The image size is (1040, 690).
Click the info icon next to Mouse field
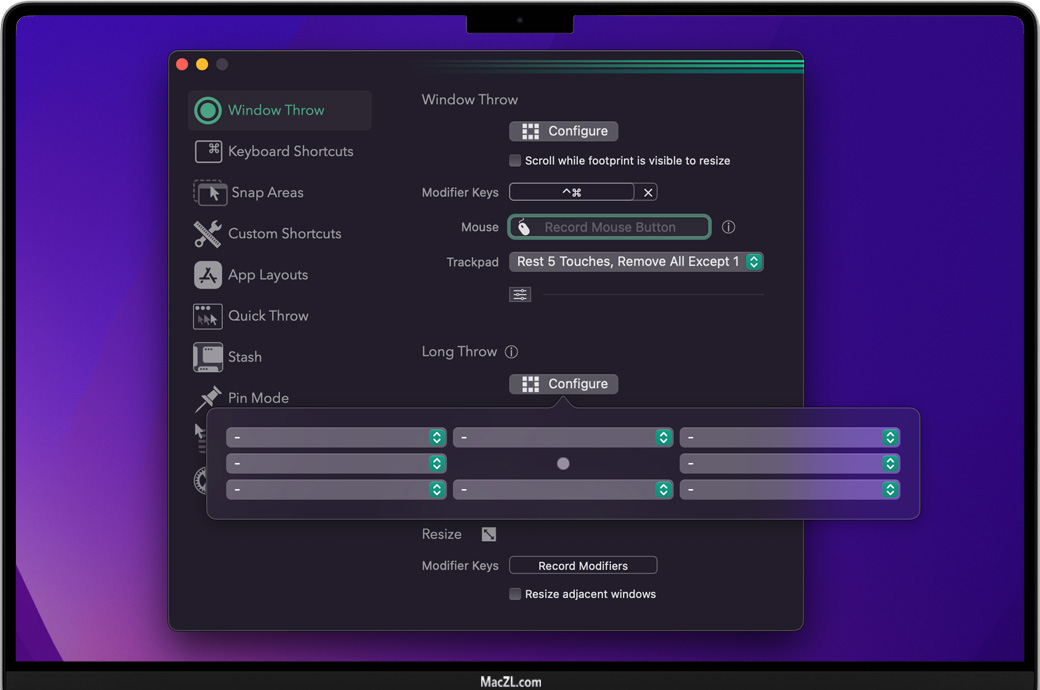[x=728, y=227]
